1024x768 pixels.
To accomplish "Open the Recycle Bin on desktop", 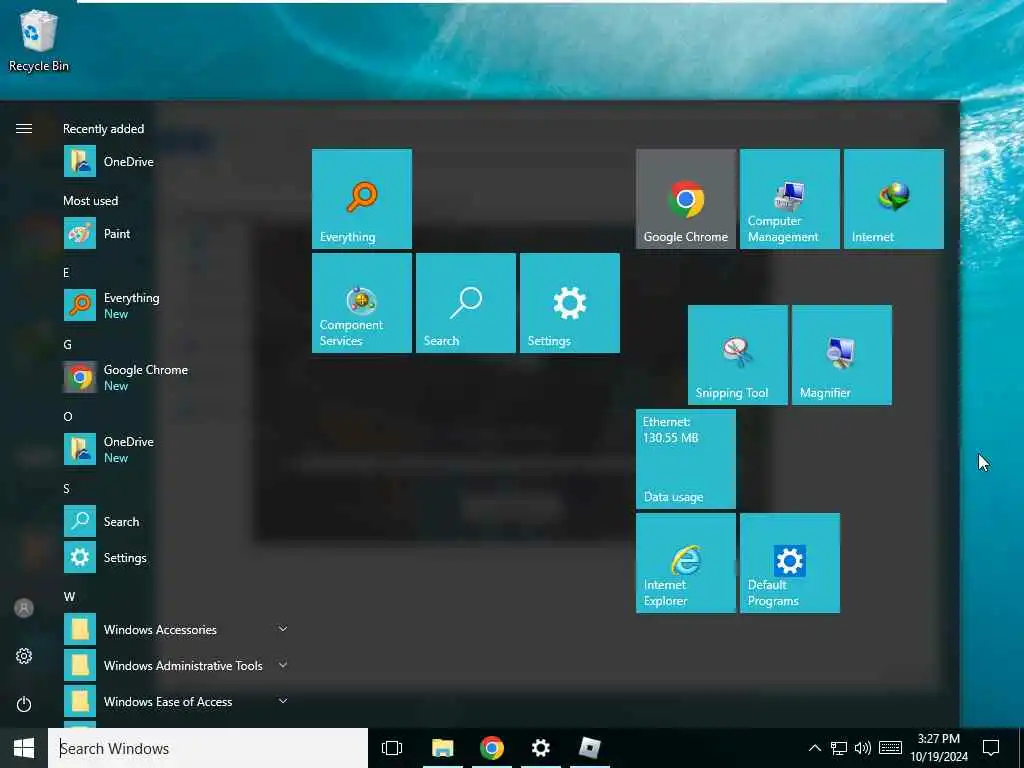I will (39, 40).
